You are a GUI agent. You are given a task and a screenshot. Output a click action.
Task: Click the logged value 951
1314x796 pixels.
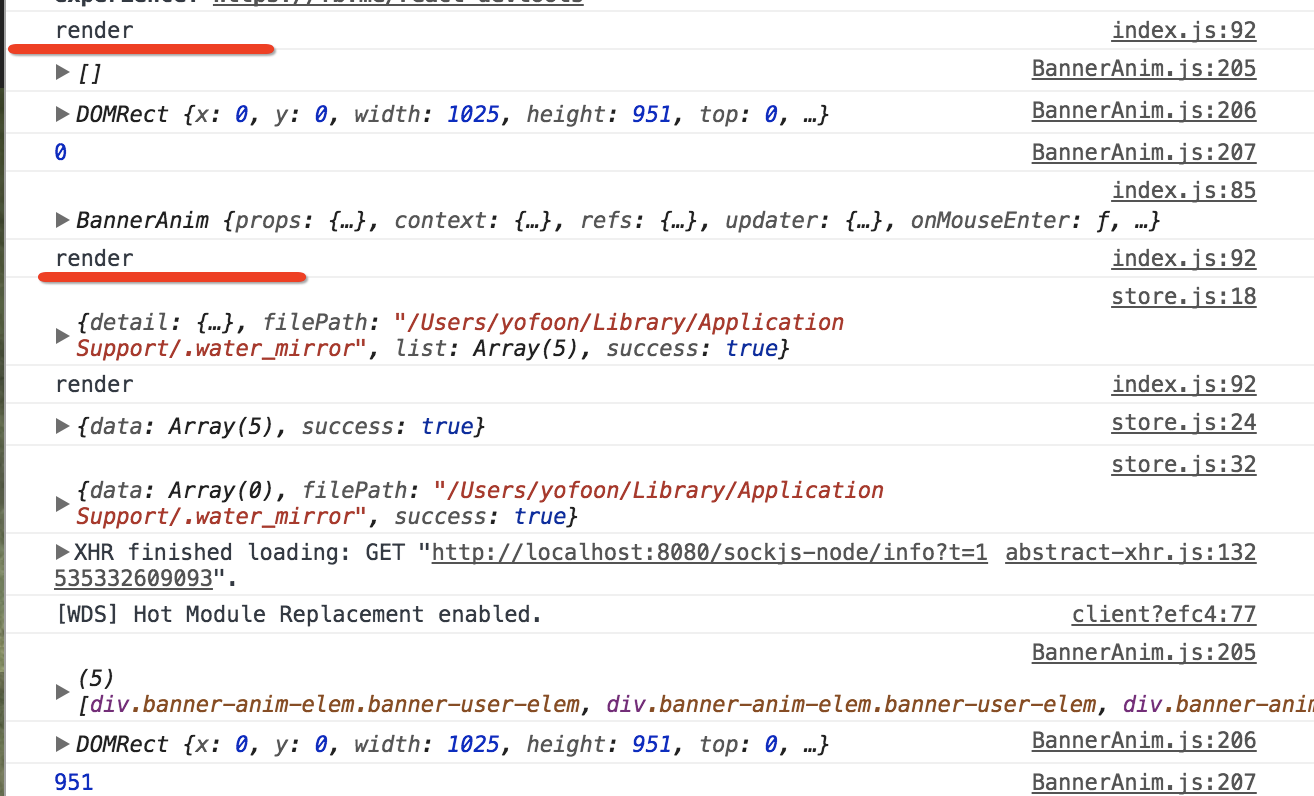(x=74, y=782)
